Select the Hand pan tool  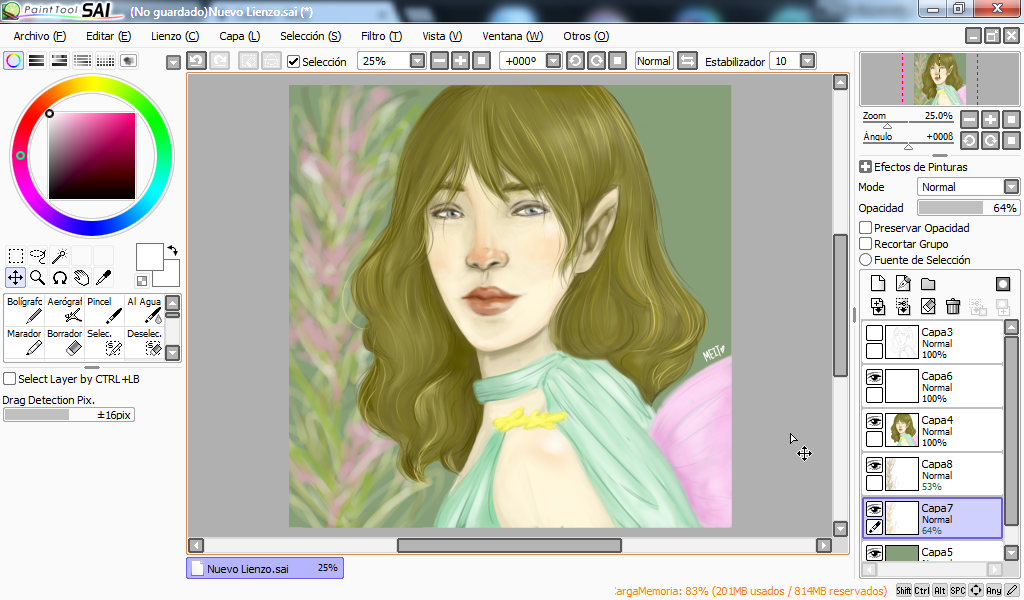[x=81, y=278]
